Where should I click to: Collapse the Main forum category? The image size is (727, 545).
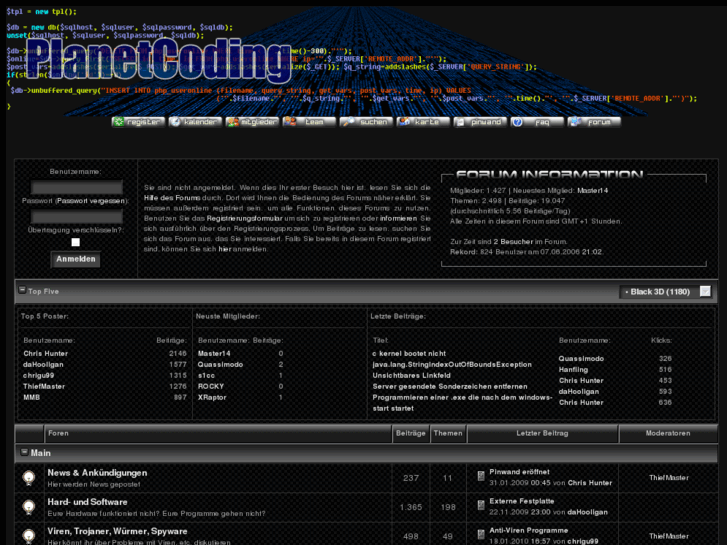[x=25, y=452]
